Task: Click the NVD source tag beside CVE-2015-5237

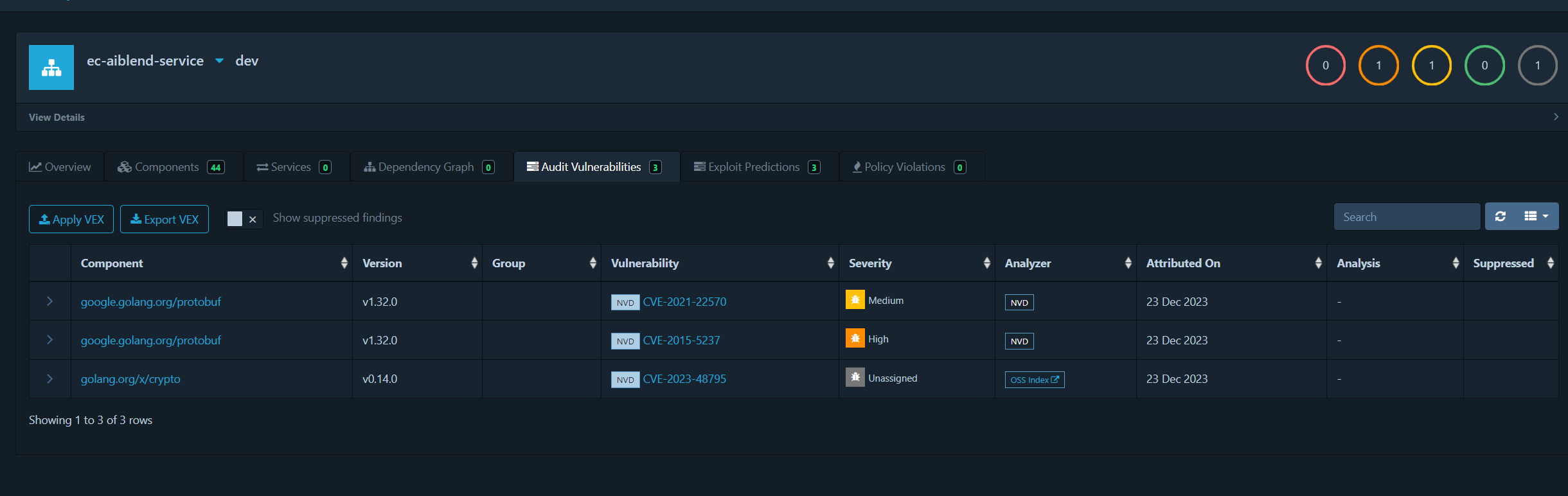Action: (625, 341)
